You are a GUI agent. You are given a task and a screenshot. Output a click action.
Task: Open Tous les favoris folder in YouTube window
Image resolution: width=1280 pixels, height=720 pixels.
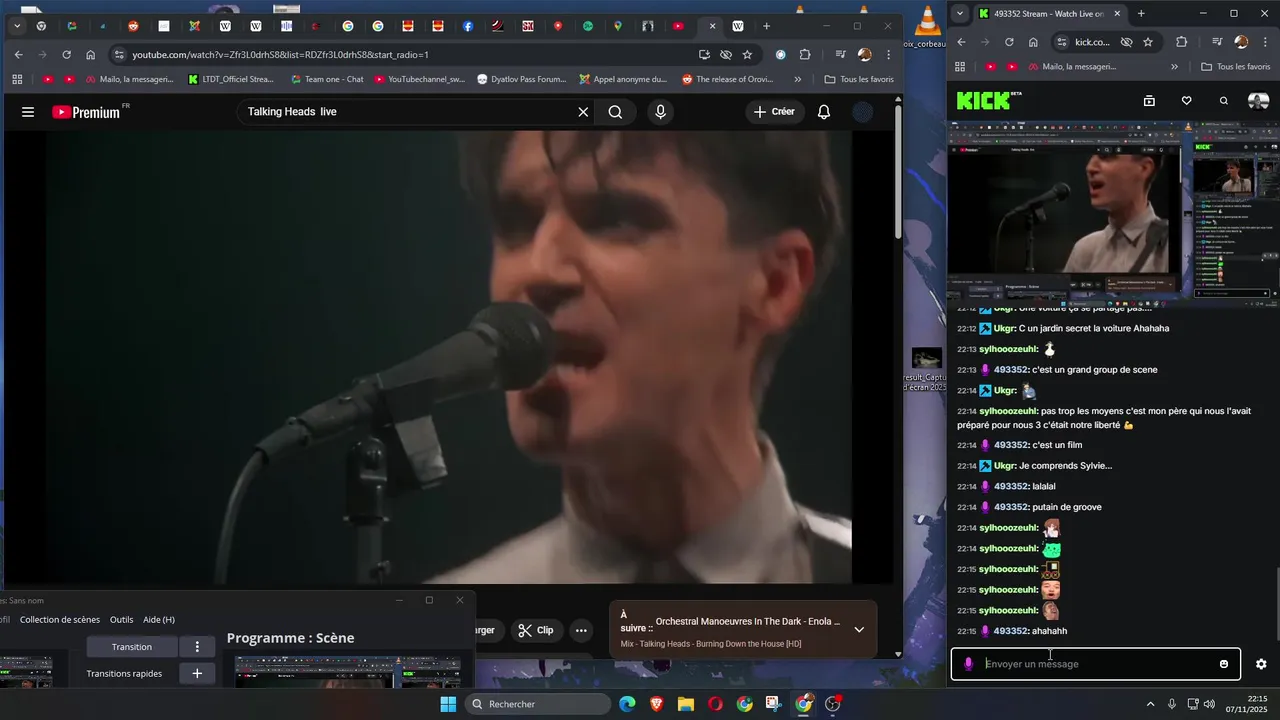(859, 79)
